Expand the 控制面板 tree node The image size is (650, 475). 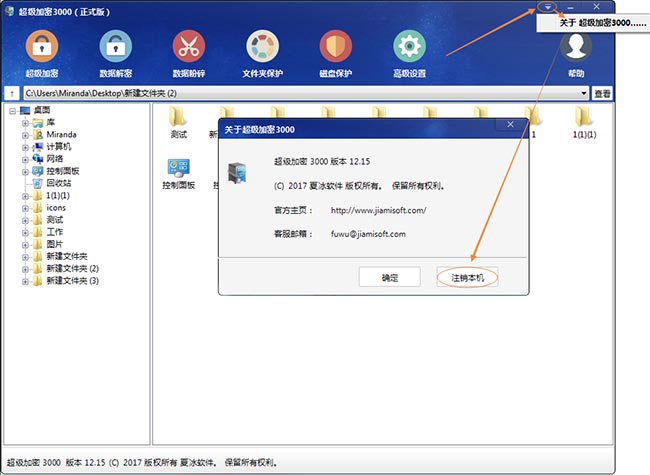(25, 172)
